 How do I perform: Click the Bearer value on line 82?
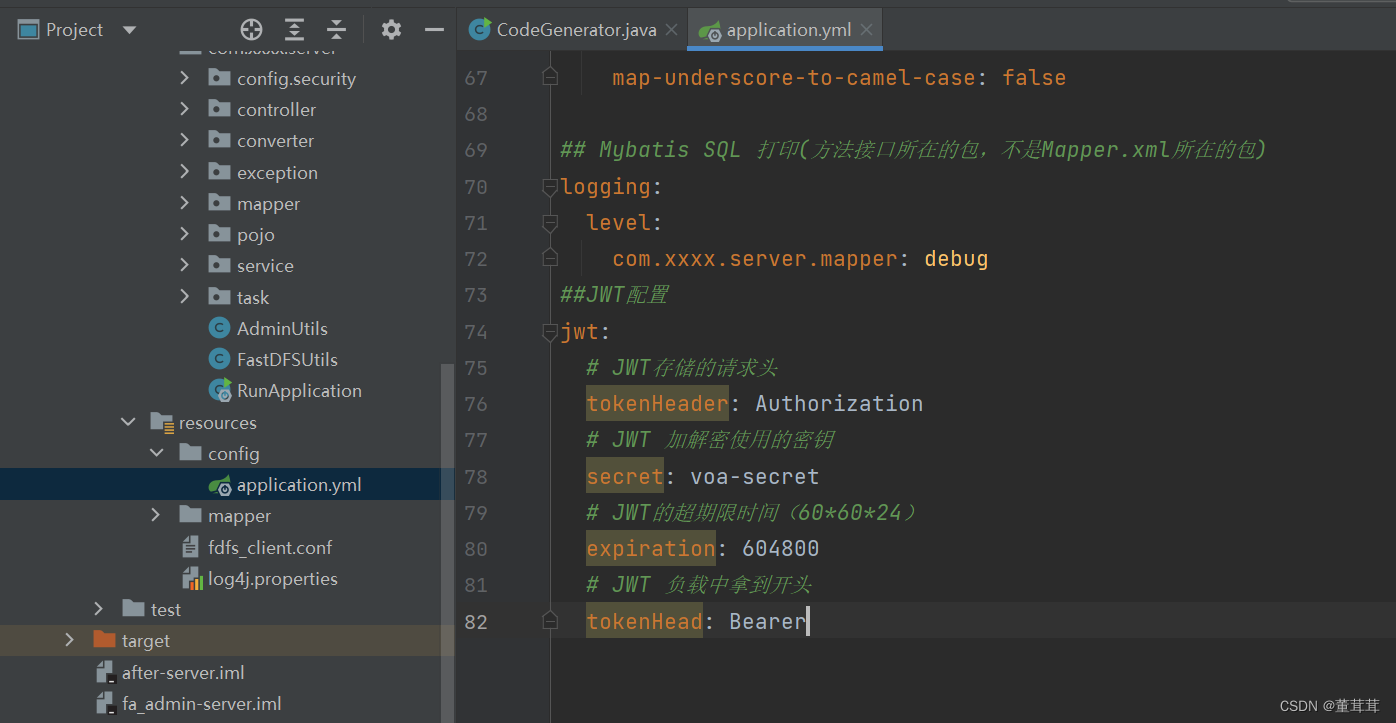[x=768, y=622]
